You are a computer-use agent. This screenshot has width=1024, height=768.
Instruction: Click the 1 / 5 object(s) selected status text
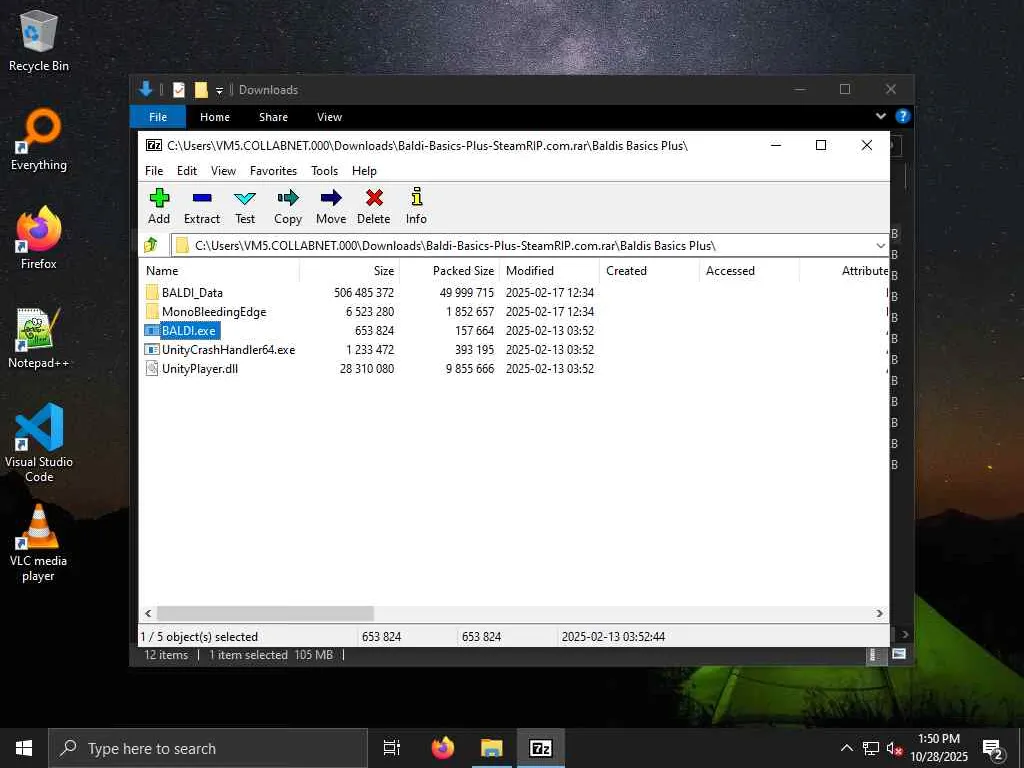click(199, 637)
